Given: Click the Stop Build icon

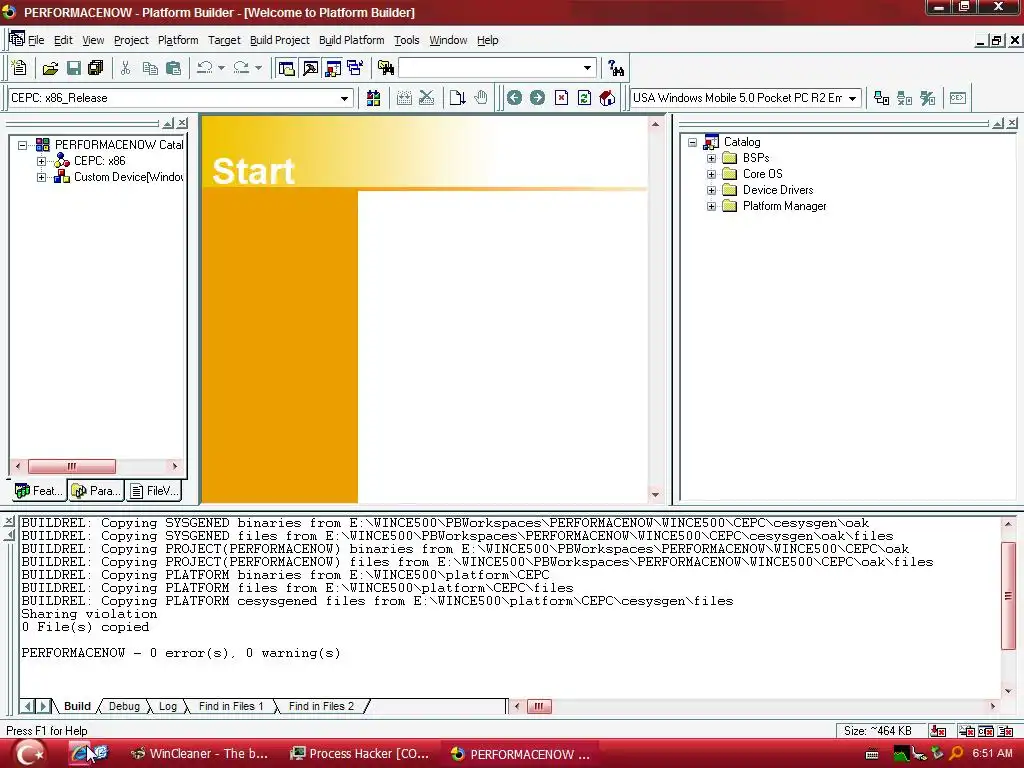Looking at the screenshot, I should [426, 99].
